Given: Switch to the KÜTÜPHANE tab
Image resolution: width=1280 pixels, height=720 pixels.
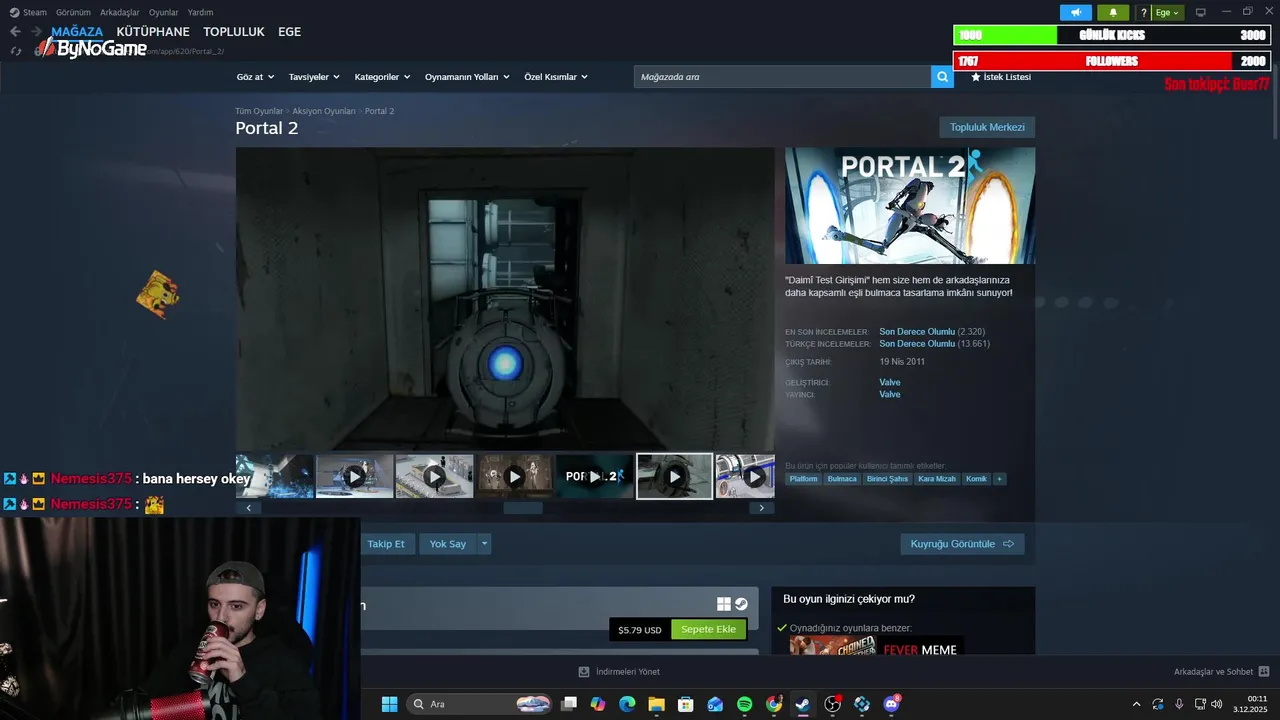Looking at the screenshot, I should tap(153, 32).
